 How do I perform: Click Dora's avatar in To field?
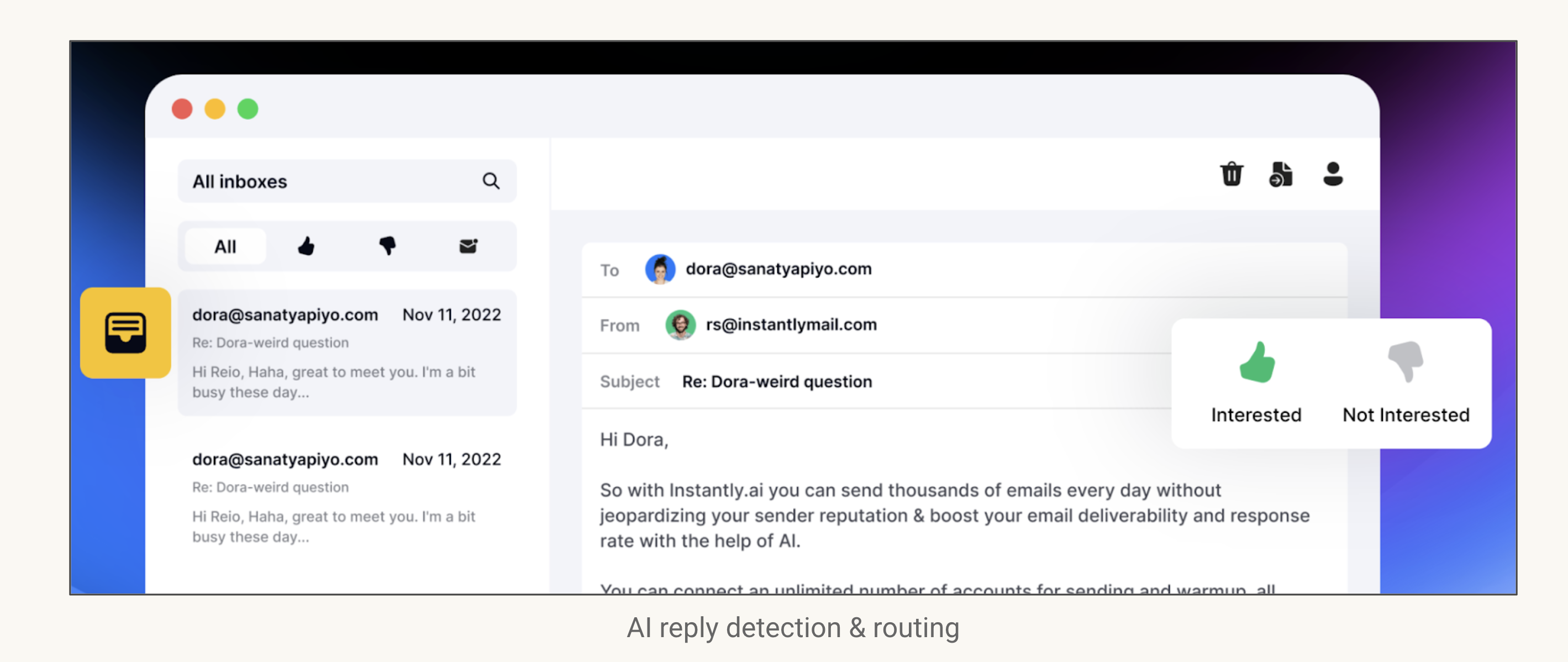click(660, 269)
